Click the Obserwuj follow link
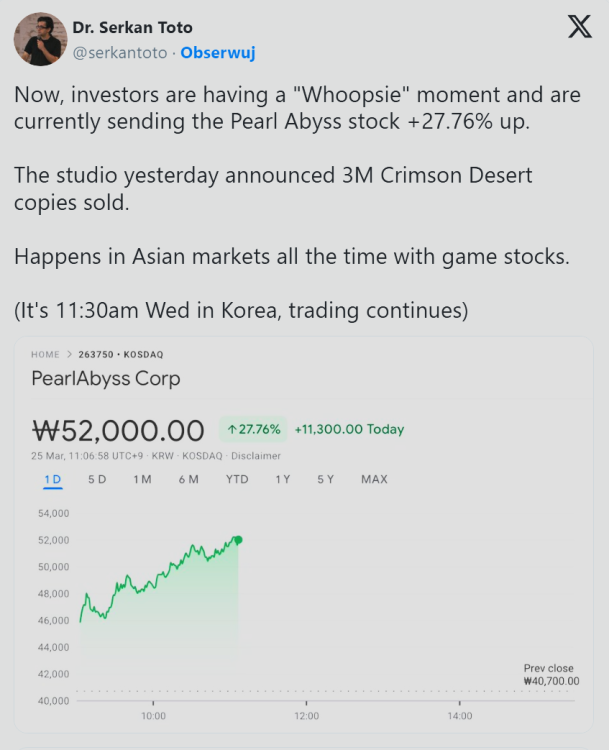This screenshot has width=609, height=750. pyautogui.click(x=218, y=52)
